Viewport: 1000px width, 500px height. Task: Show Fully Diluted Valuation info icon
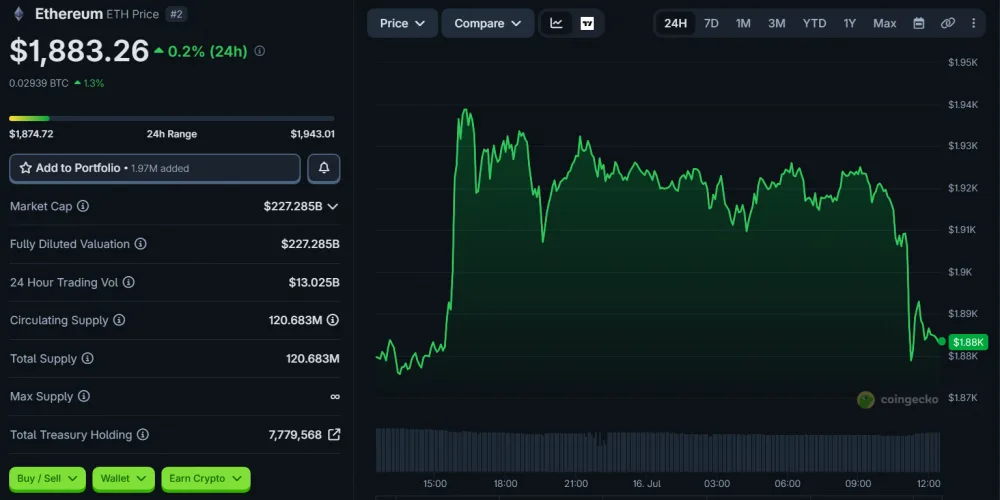click(x=140, y=244)
